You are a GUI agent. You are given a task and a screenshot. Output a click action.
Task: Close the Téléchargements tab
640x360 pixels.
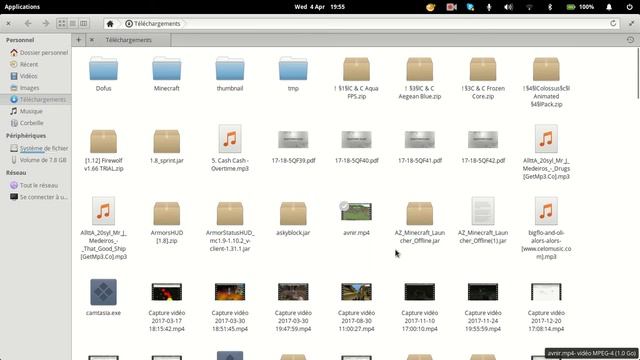click(x=92, y=40)
